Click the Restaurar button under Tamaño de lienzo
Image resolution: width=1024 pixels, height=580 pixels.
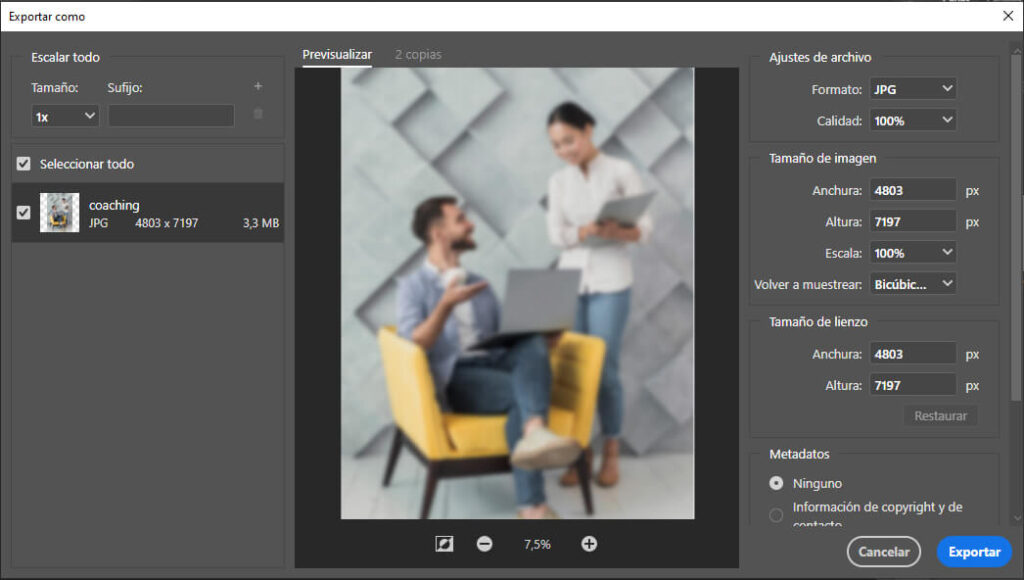[939, 415]
